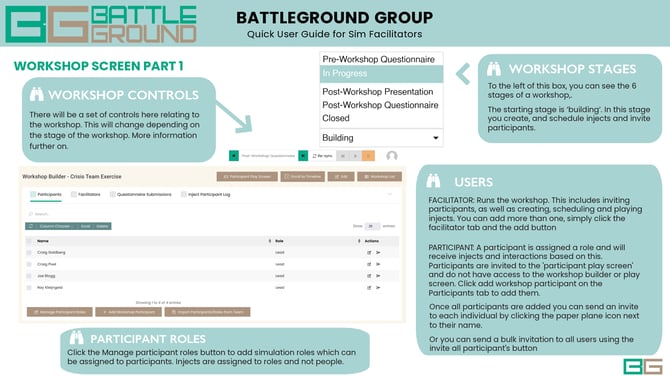Screen dimensions: 670x376
Task: Click edit icon in Craig Peel row
Action: pos(369,264)
